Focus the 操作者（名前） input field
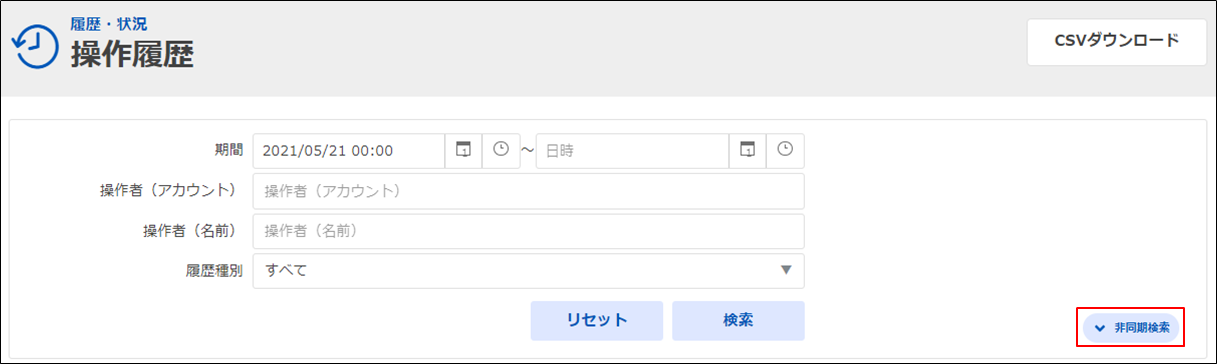Image resolution: width=1217 pixels, height=364 pixels. pyautogui.click(x=528, y=231)
